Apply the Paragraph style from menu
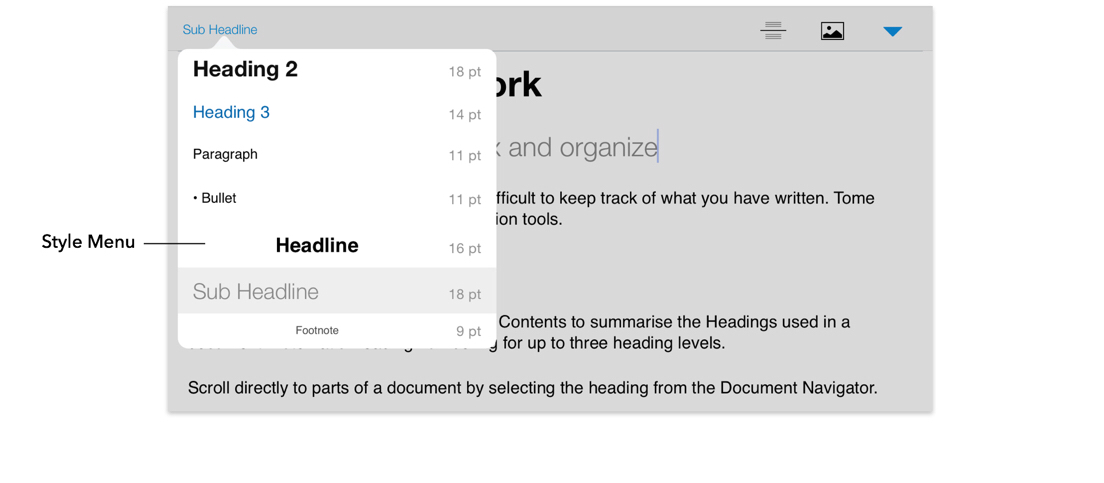The width and height of the screenshot is (1104, 483). 225,154
